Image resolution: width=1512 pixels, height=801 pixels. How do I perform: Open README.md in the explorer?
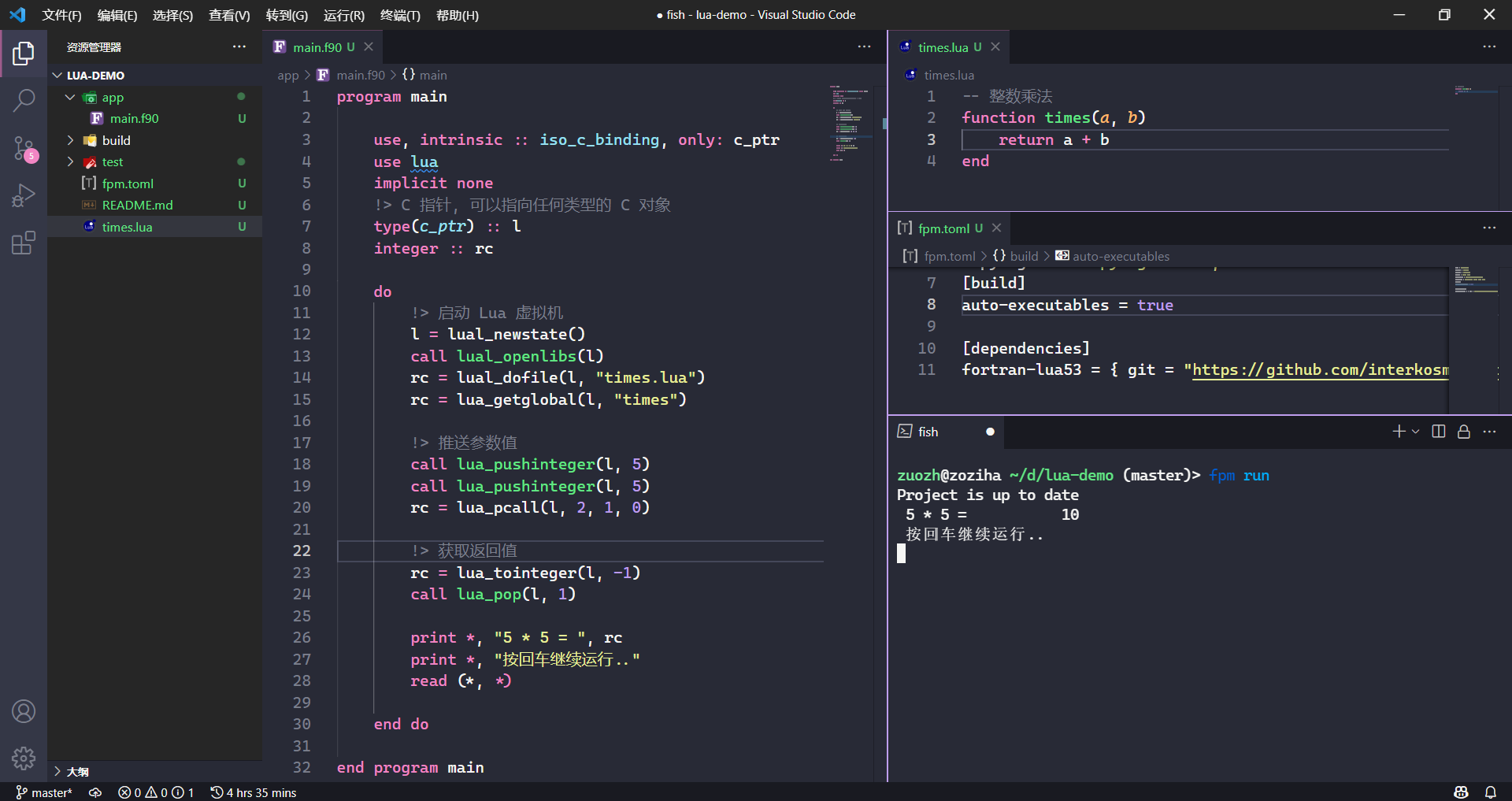pos(137,205)
